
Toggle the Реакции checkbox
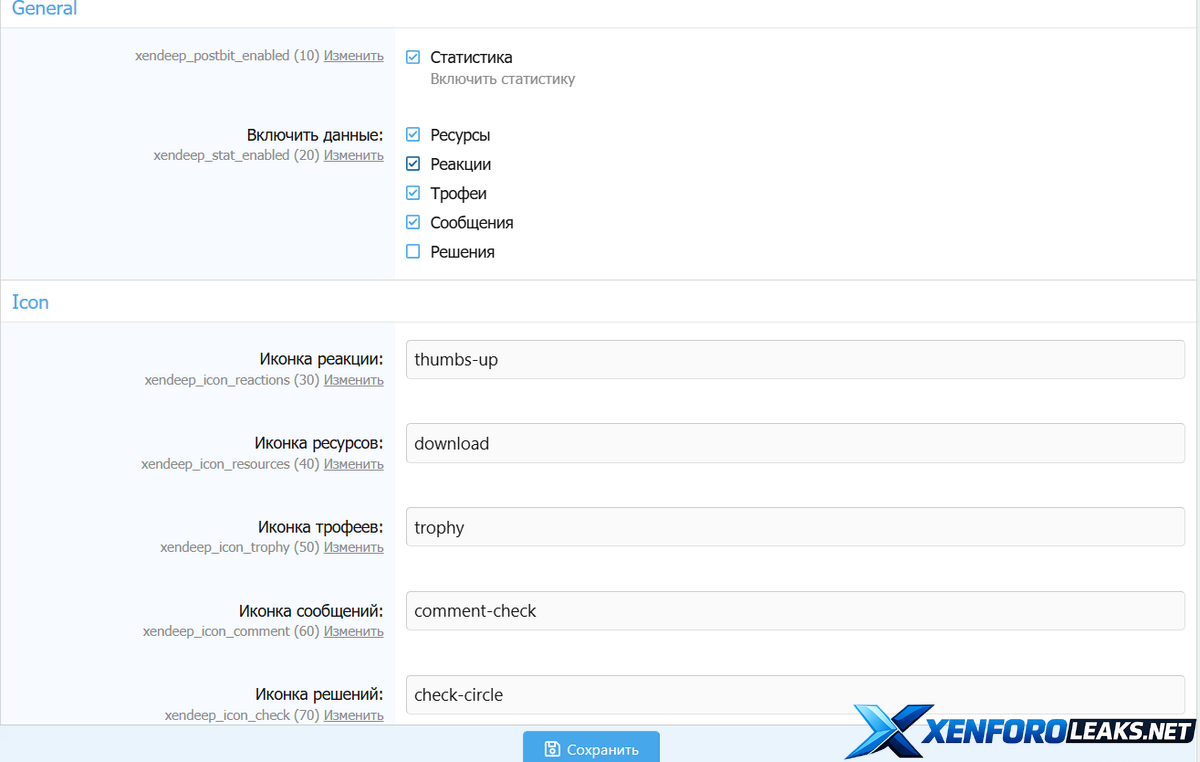[413, 164]
